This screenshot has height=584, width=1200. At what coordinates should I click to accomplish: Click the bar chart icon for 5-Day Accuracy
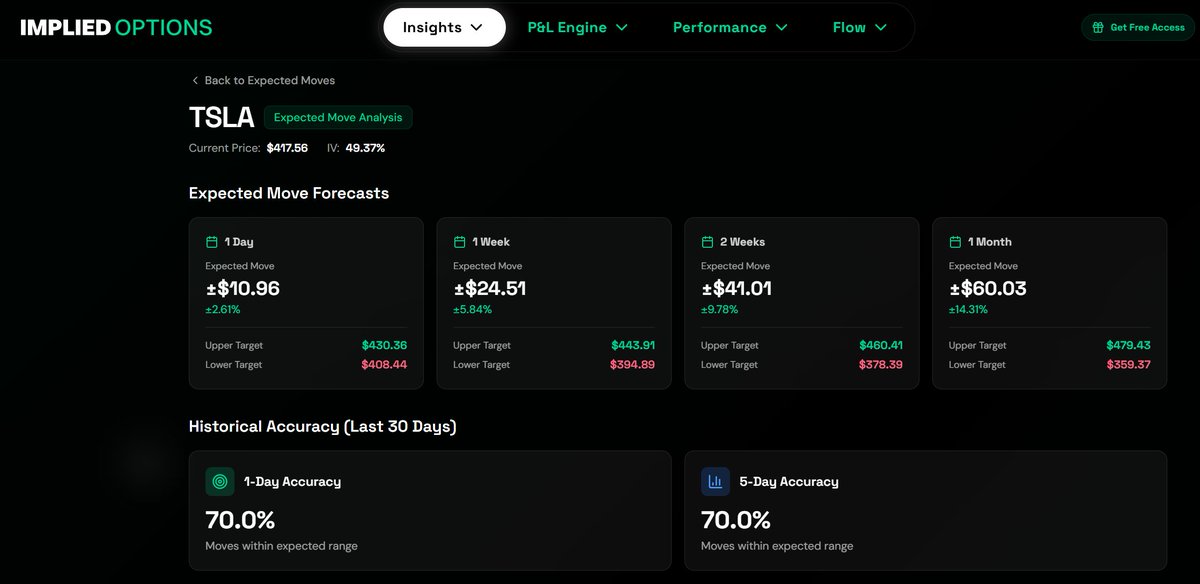coord(715,481)
